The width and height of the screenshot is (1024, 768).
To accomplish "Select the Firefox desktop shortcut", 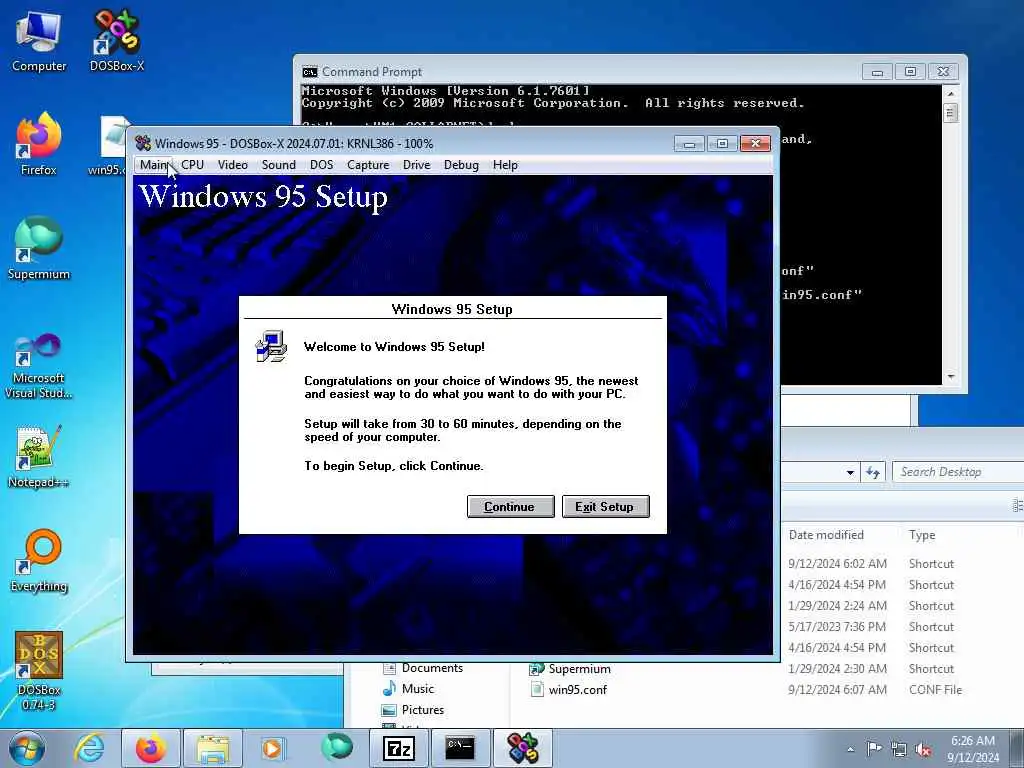I will 39,144.
